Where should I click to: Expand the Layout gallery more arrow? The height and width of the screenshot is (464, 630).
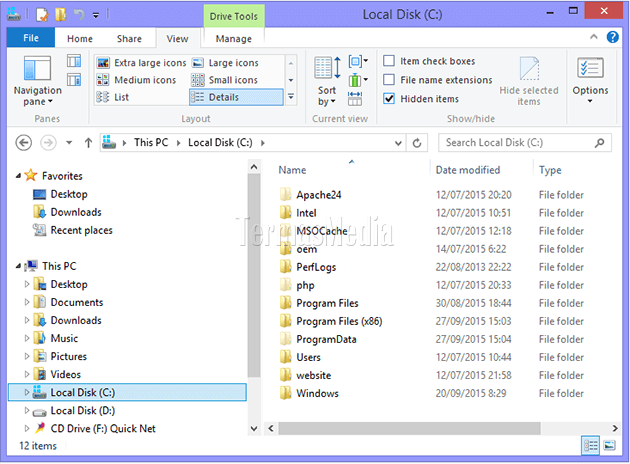pyautogui.click(x=290, y=97)
